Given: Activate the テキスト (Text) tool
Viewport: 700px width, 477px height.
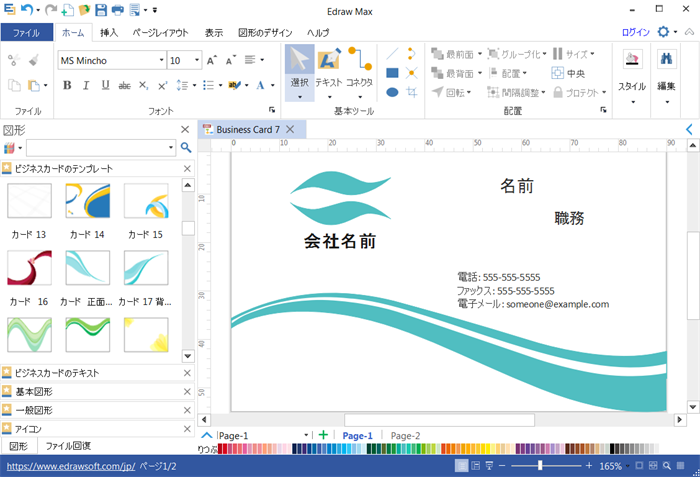Looking at the screenshot, I should pos(329,70).
